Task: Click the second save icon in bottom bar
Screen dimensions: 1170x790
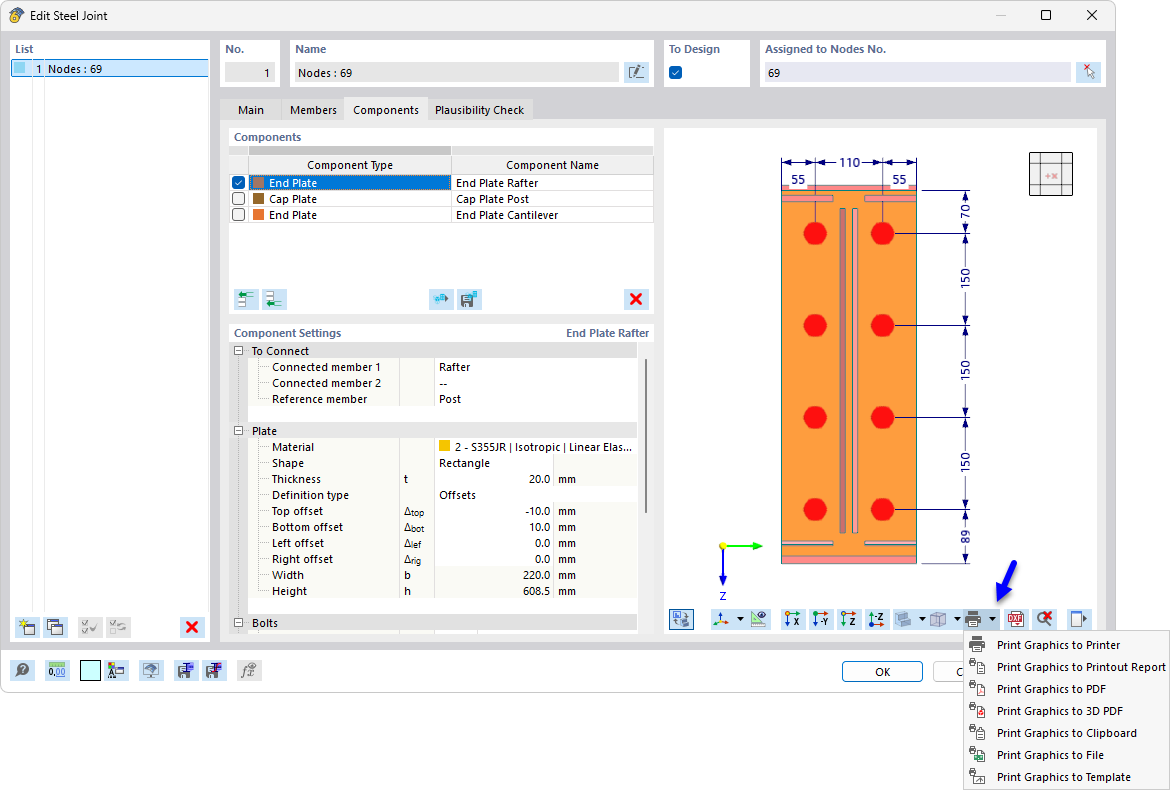Action: point(214,670)
